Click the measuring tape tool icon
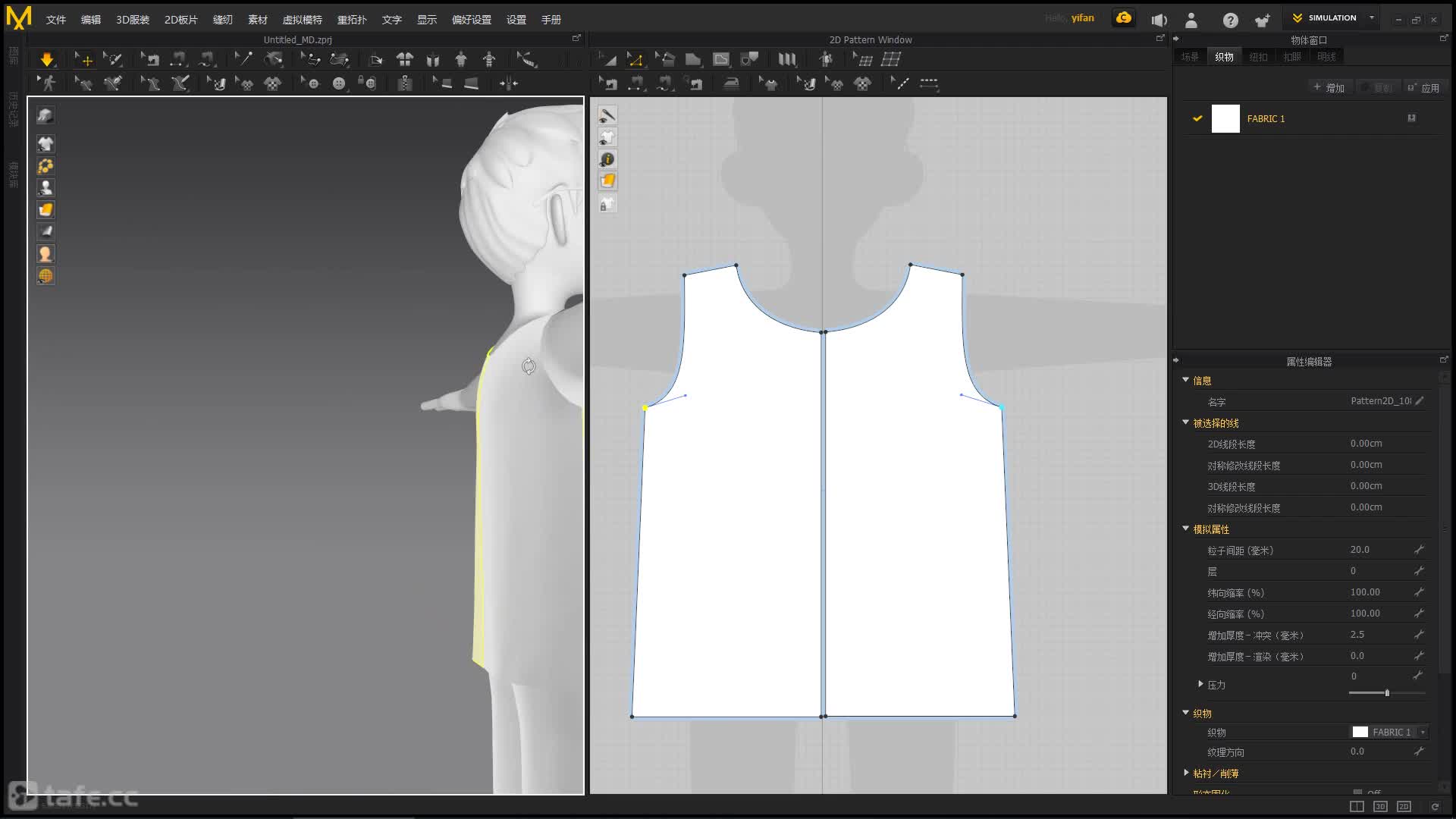This screenshot has height=819, width=1456. [527, 59]
